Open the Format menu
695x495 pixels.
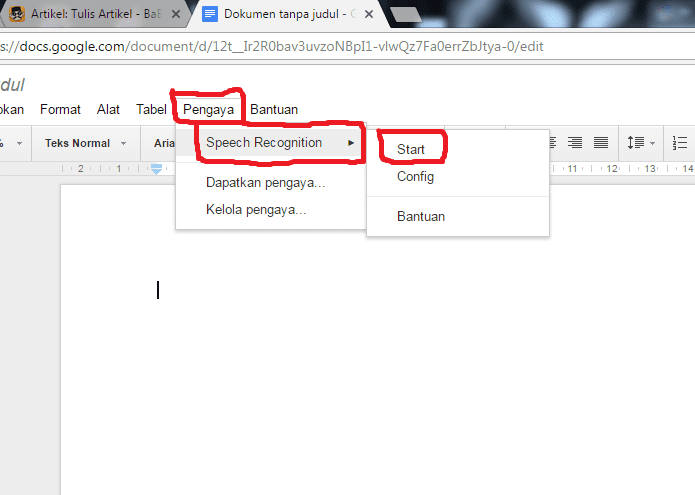pos(60,109)
